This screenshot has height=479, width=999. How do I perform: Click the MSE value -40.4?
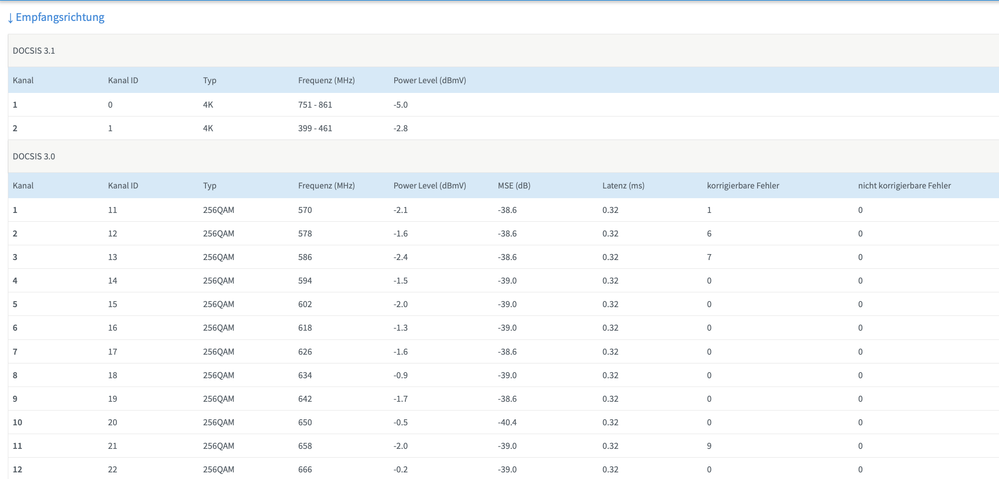pyautogui.click(x=507, y=422)
